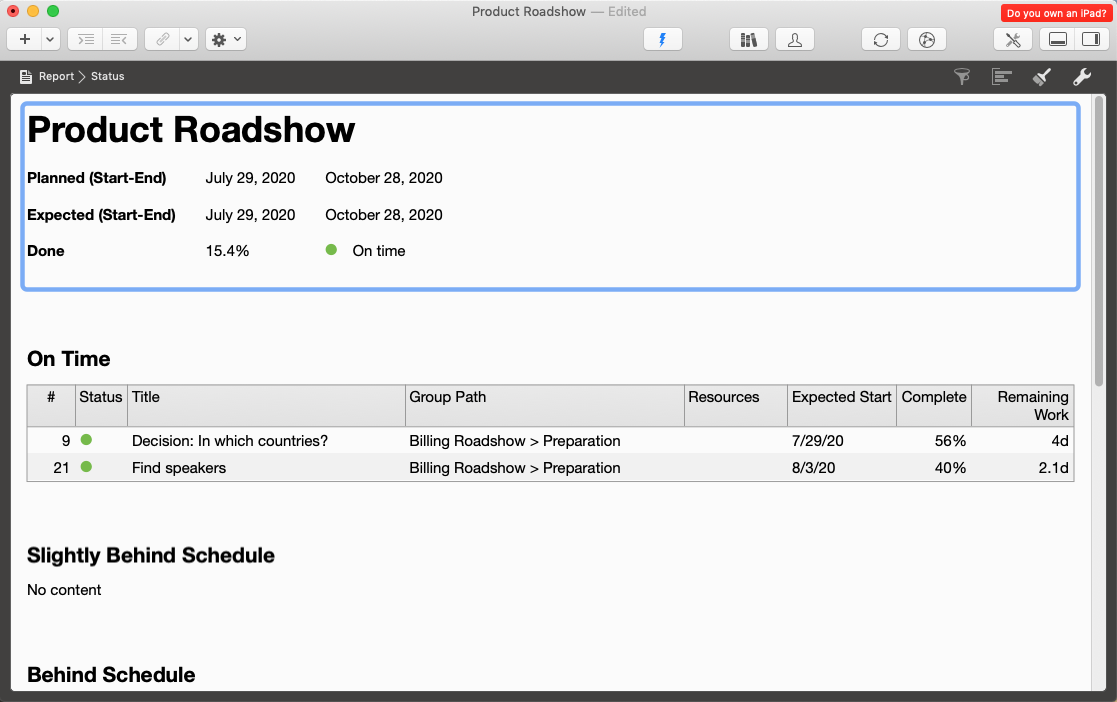Open the dropdown beside the plus button

pos(50,39)
